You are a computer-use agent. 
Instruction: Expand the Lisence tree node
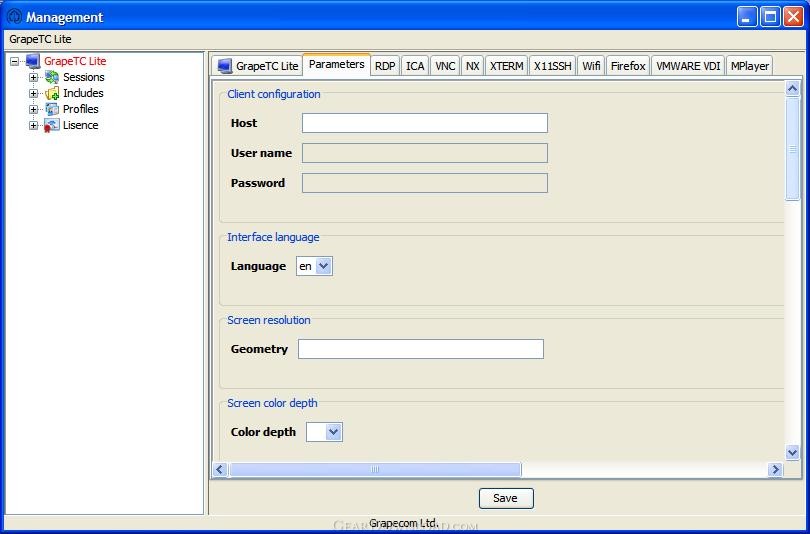coord(34,125)
